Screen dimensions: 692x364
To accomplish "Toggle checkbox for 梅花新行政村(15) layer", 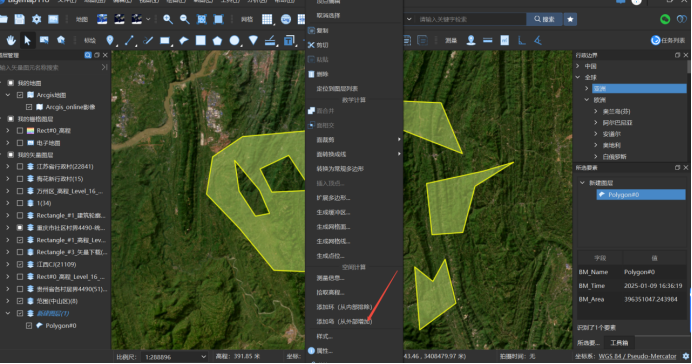I will (20, 179).
